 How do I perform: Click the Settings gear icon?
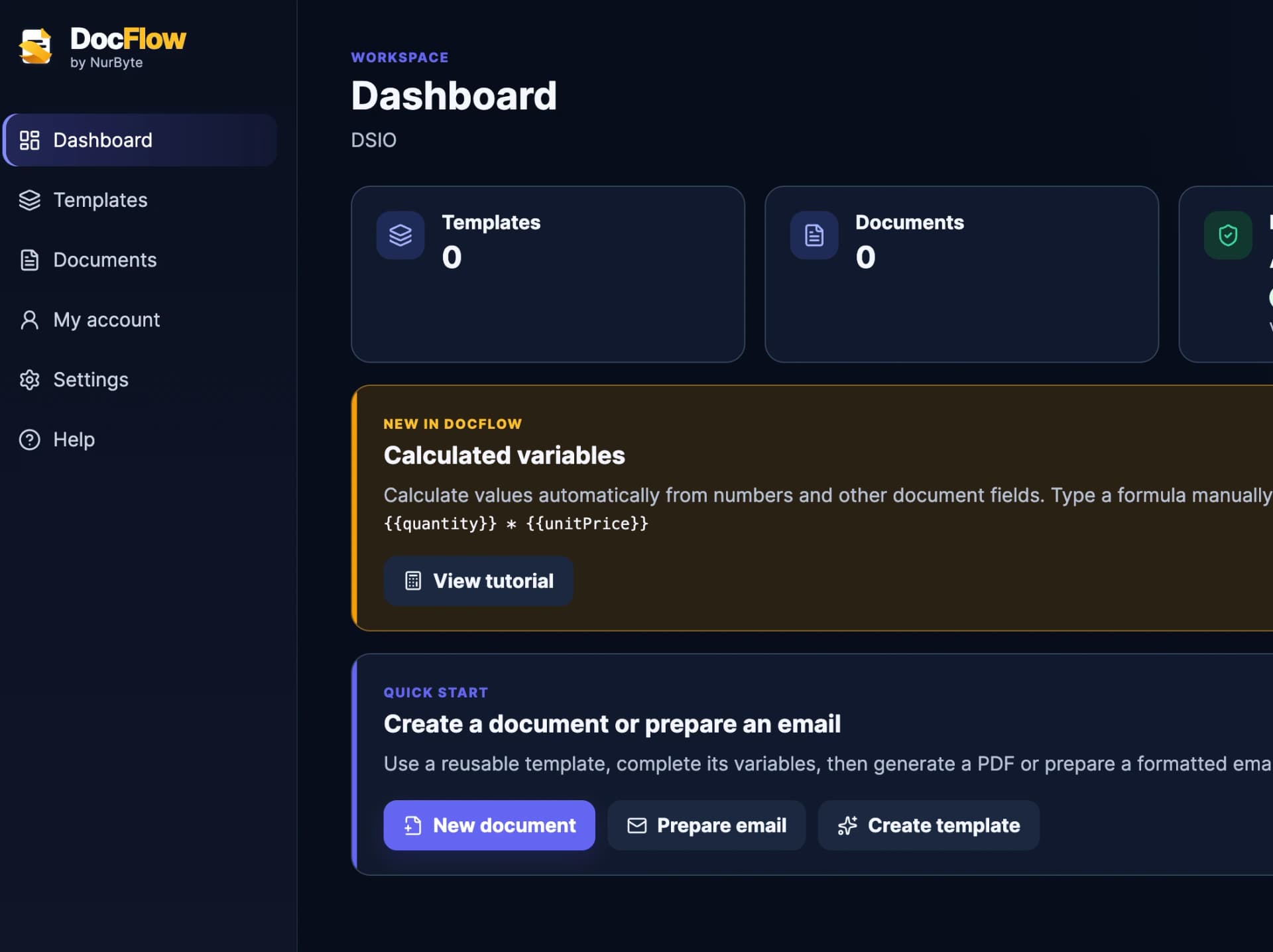click(29, 380)
